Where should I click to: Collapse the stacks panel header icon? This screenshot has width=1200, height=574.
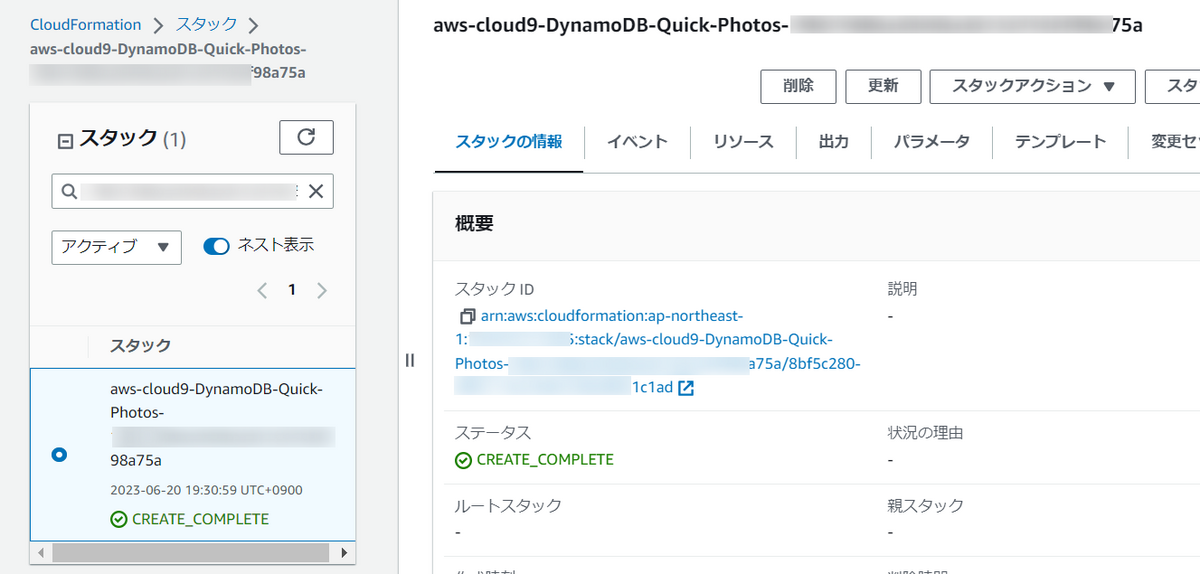point(66,142)
